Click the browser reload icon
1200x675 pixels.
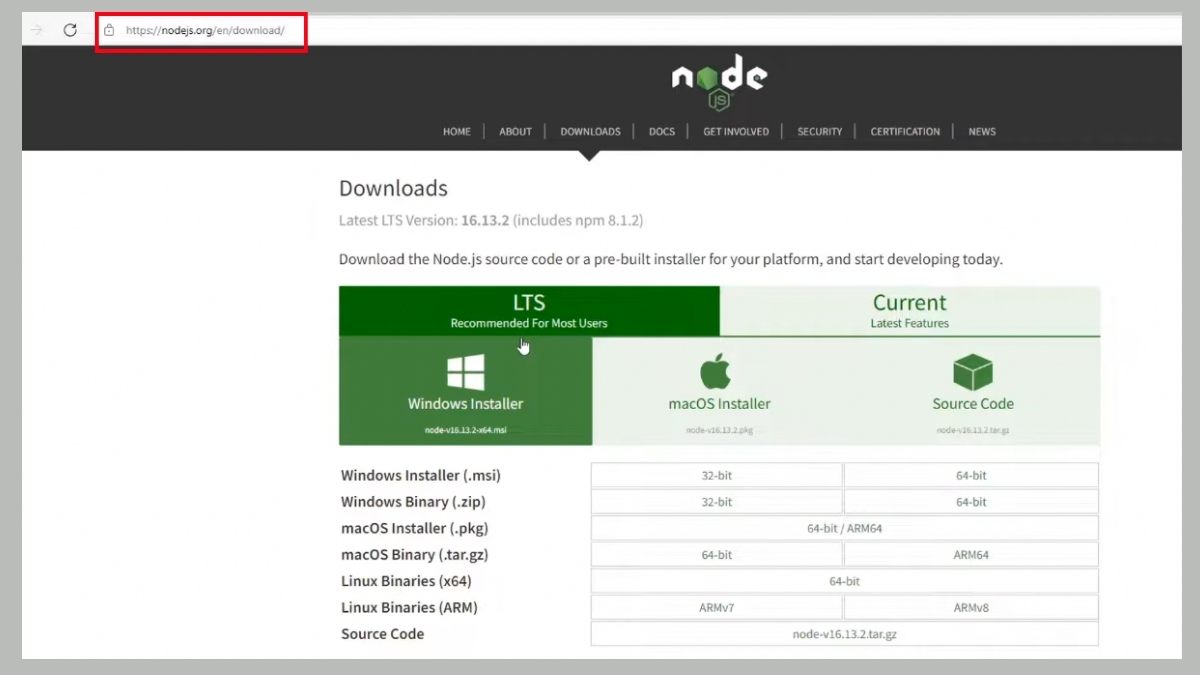pos(70,30)
